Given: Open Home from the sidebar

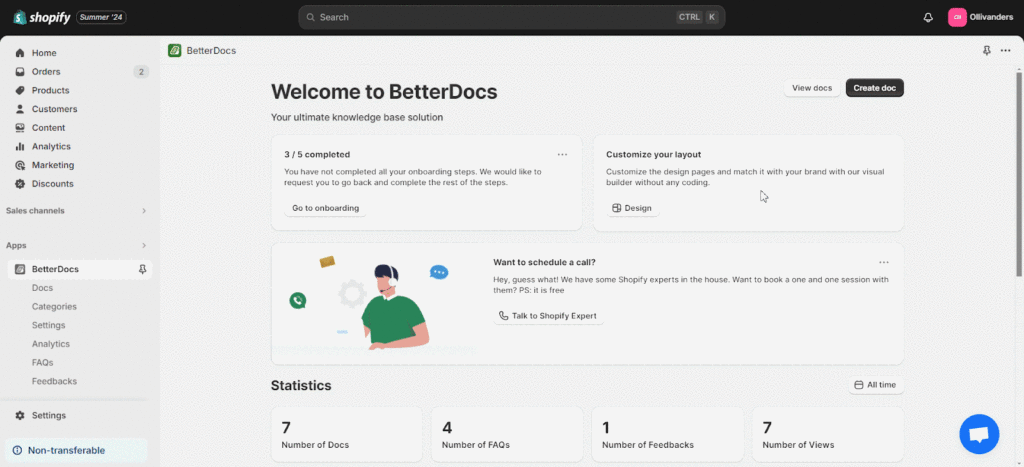Looking at the screenshot, I should tap(44, 53).
